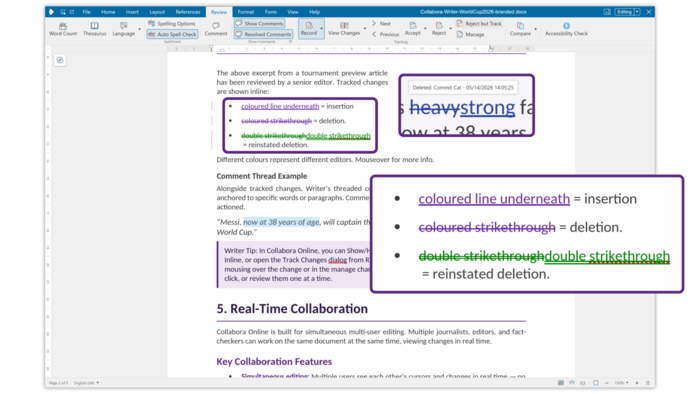Toggle Record changes
This screenshot has height=394, width=700.
(x=308, y=29)
